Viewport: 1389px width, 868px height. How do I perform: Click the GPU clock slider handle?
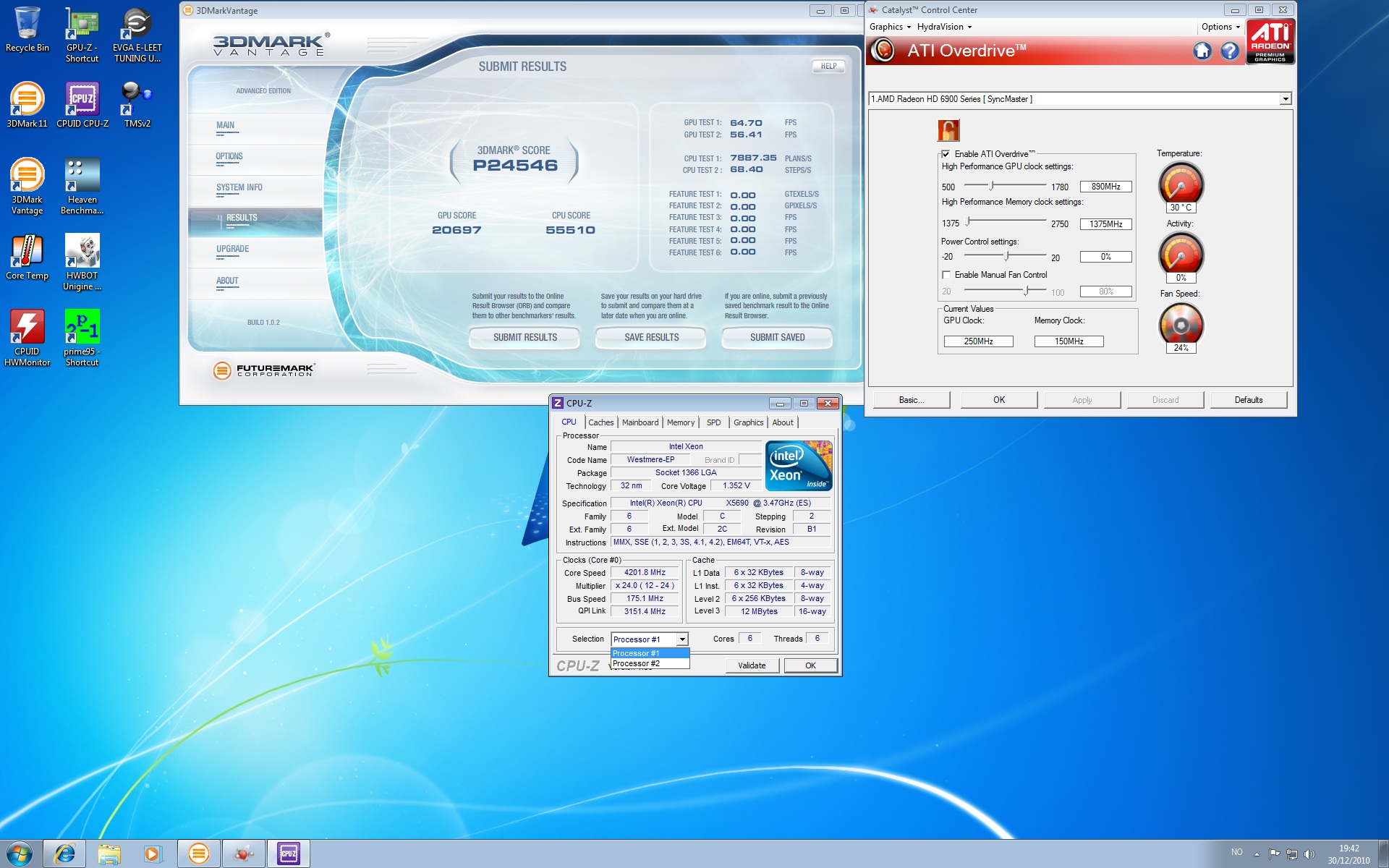coord(992,186)
